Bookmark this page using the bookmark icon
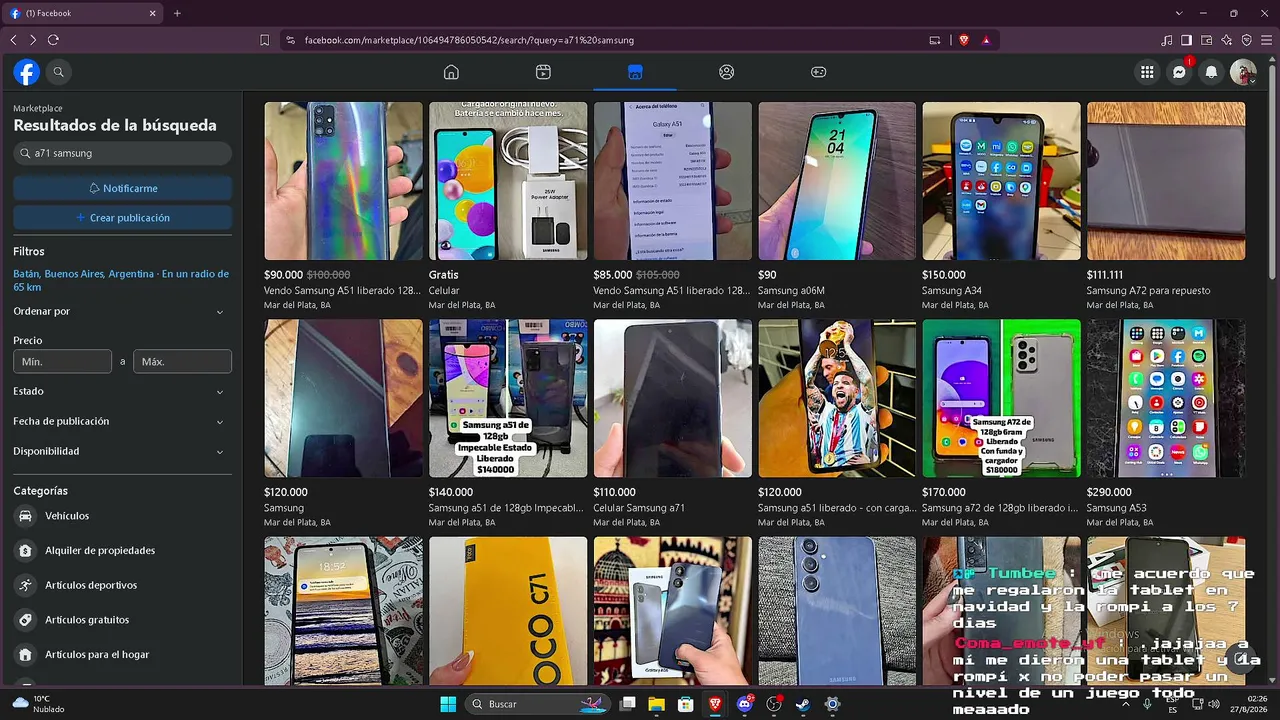The height and width of the screenshot is (720, 1280). [x=265, y=40]
